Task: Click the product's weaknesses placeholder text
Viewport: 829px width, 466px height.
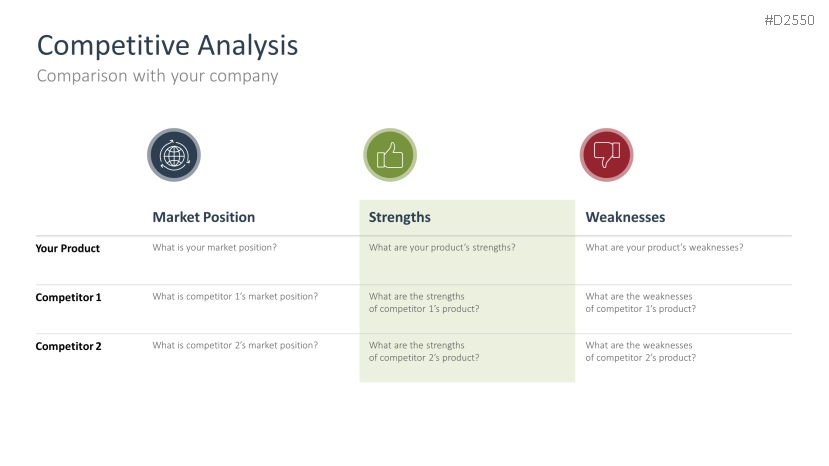Action: 664,247
